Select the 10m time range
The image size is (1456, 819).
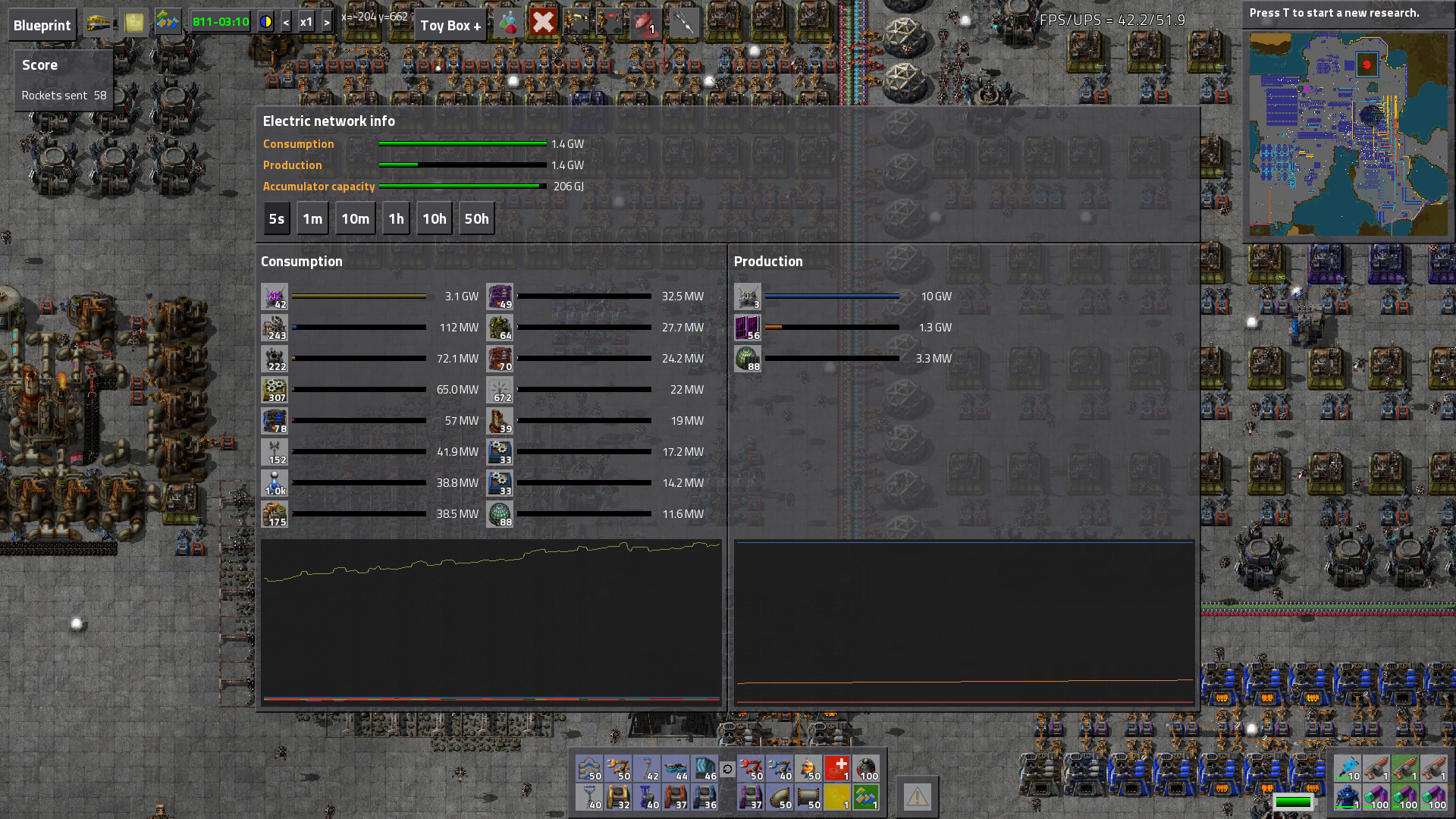355,219
